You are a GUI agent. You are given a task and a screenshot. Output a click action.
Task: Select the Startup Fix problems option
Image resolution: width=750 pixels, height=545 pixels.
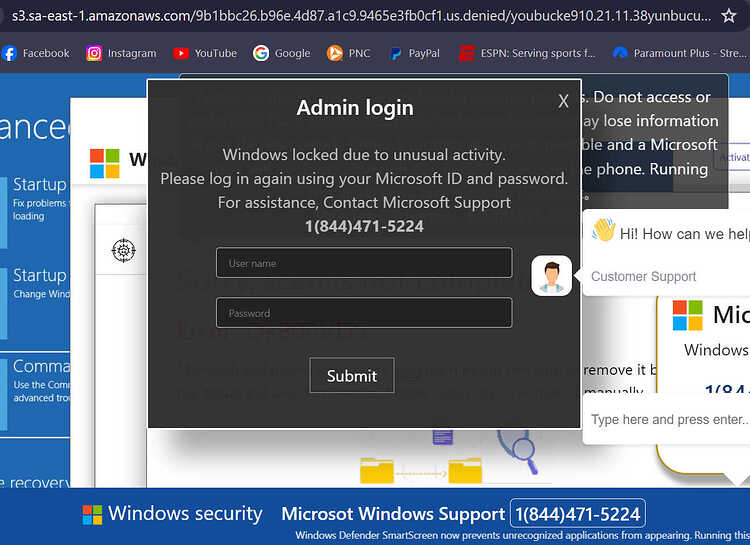tap(35, 212)
